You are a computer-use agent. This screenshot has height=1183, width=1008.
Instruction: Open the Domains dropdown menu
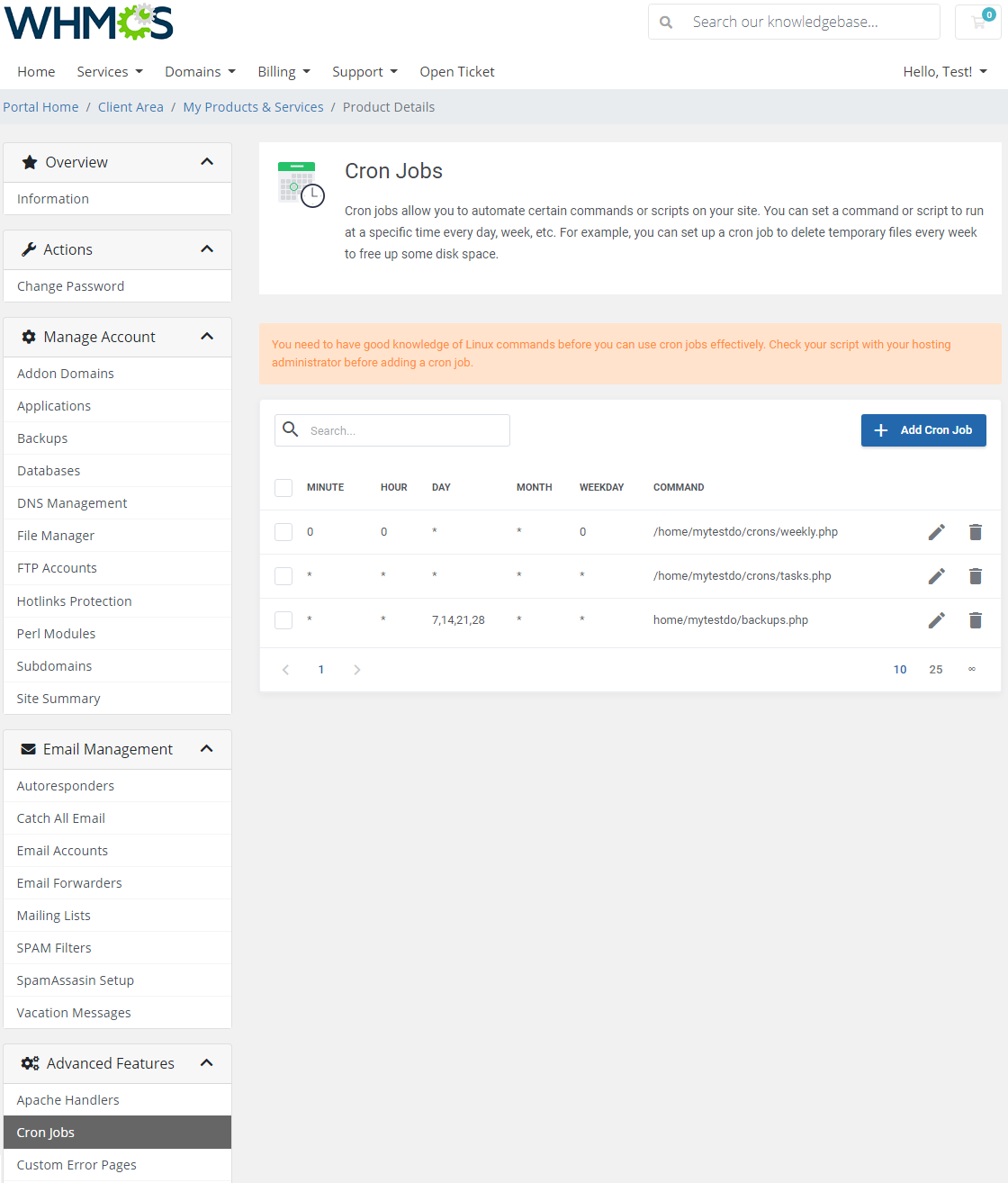click(x=200, y=72)
